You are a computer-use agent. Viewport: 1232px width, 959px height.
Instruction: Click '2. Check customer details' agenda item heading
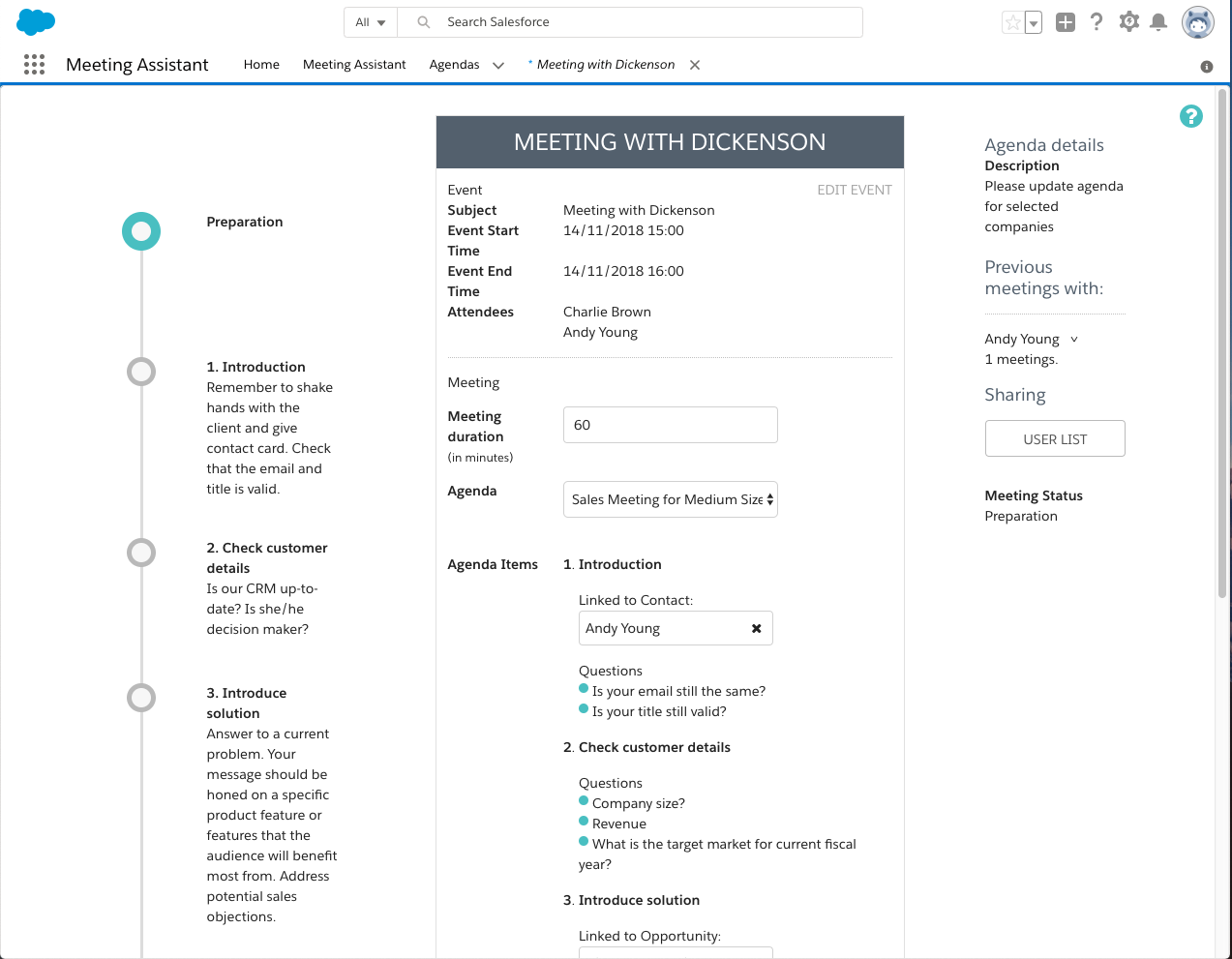646,747
